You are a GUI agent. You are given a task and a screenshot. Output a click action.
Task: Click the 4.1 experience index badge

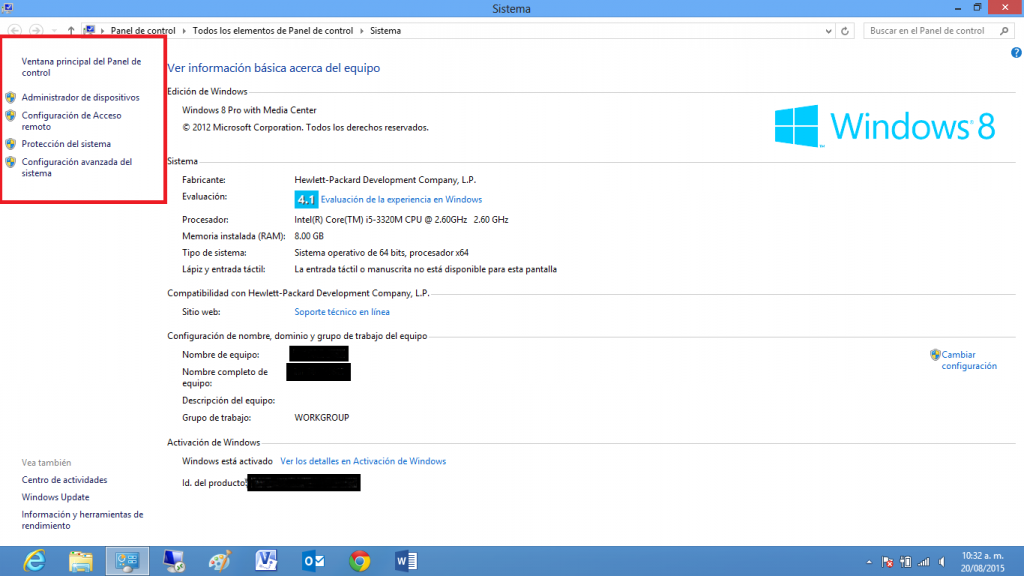click(x=306, y=200)
